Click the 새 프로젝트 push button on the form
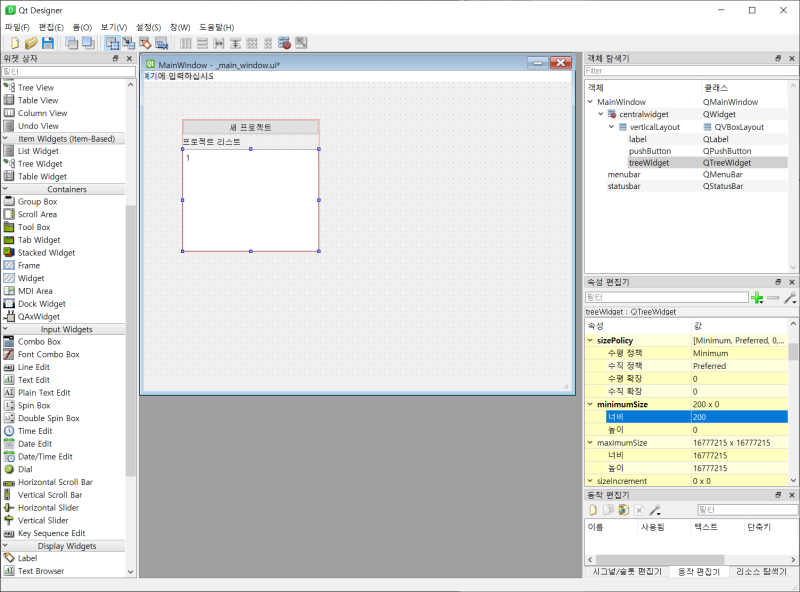The width and height of the screenshot is (800, 592). (251, 127)
